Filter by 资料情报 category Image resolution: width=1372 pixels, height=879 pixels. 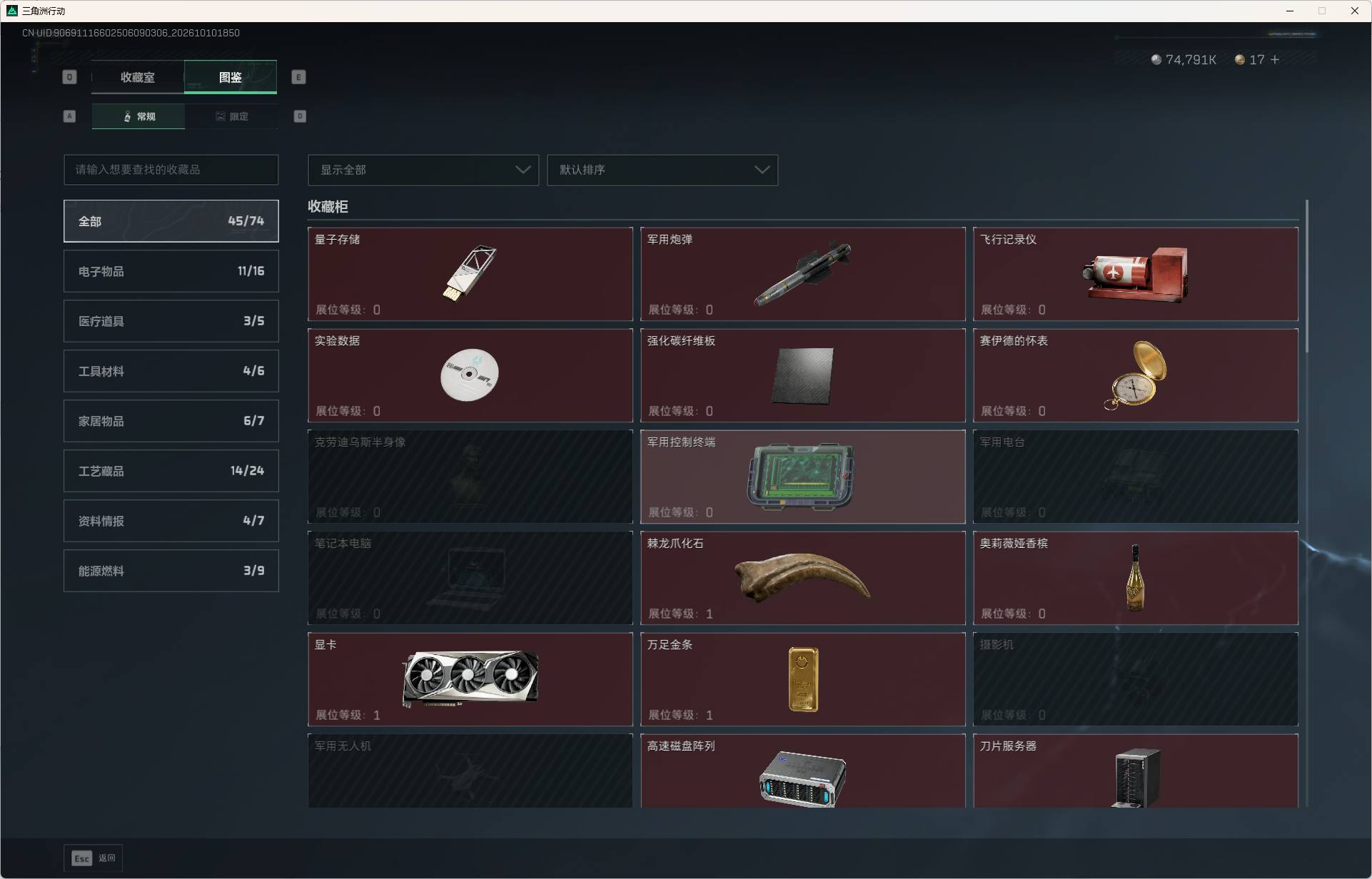pyautogui.click(x=171, y=521)
